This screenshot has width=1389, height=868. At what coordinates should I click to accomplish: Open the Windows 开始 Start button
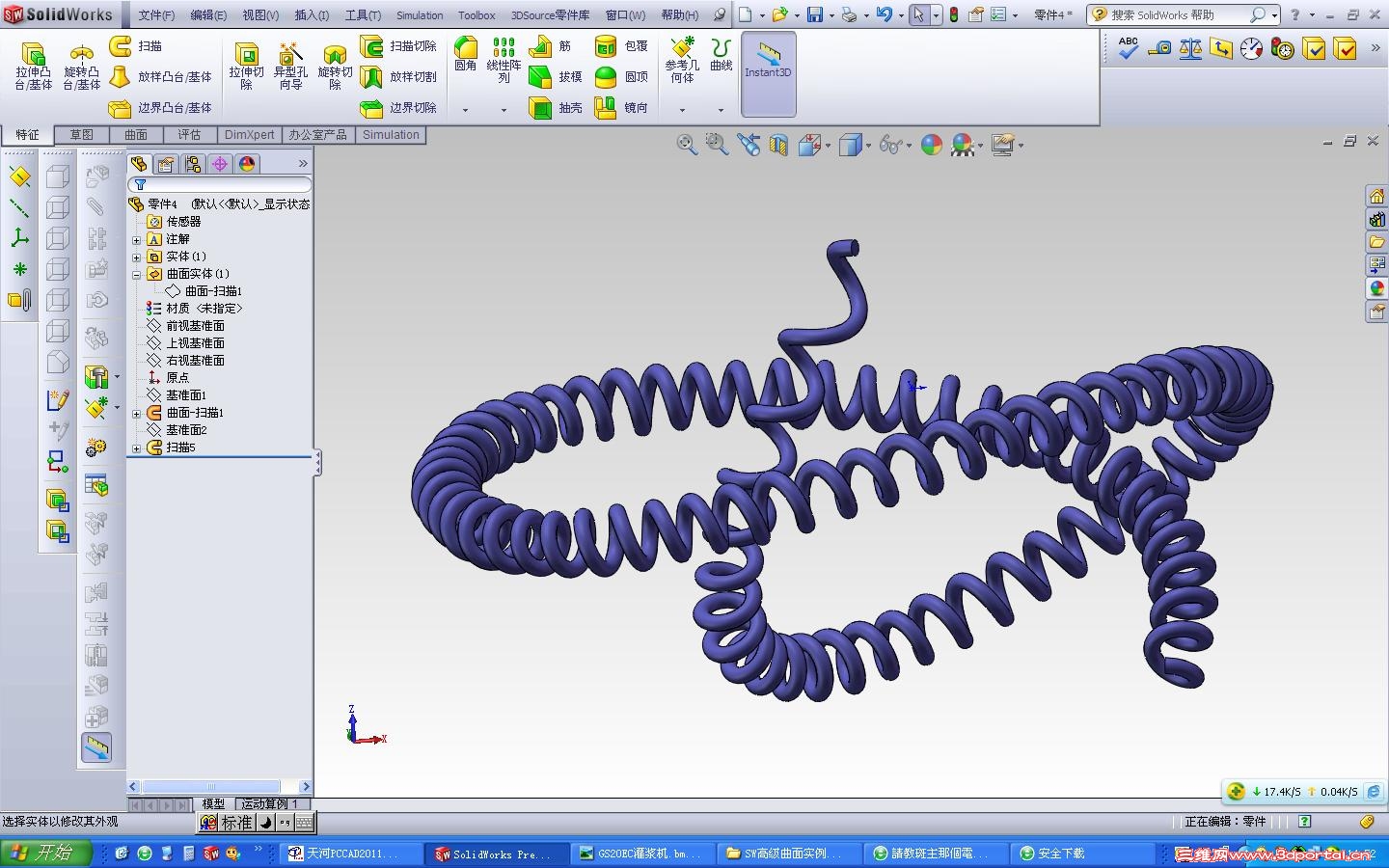tap(46, 853)
